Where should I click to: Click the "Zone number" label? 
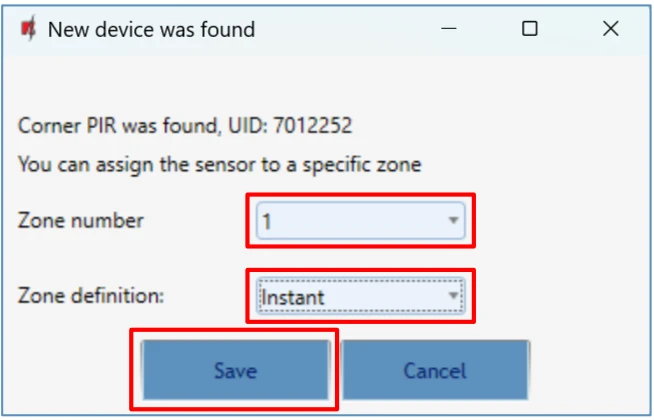tap(81, 221)
